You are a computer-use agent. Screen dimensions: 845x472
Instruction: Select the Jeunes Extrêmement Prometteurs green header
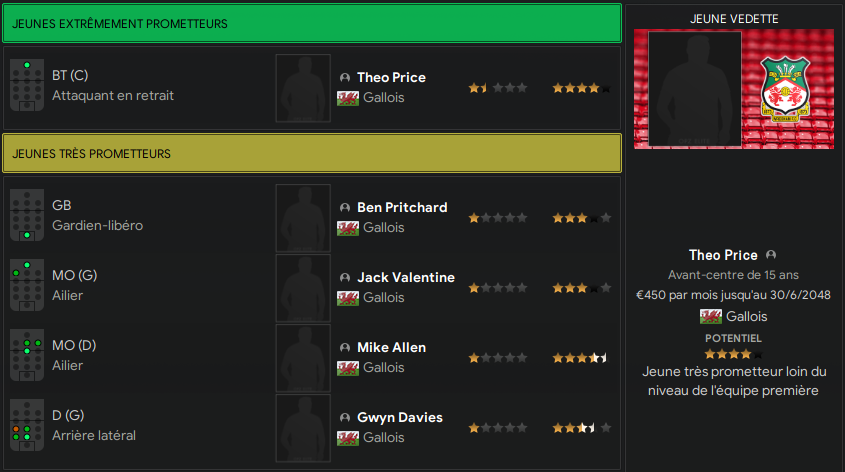click(x=312, y=23)
